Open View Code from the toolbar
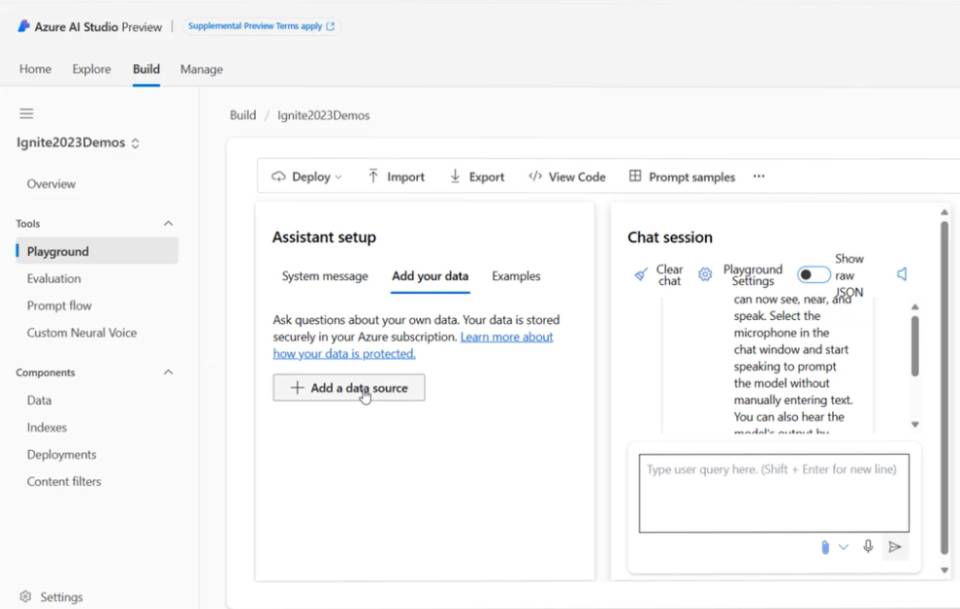The width and height of the screenshot is (960, 609). click(566, 176)
